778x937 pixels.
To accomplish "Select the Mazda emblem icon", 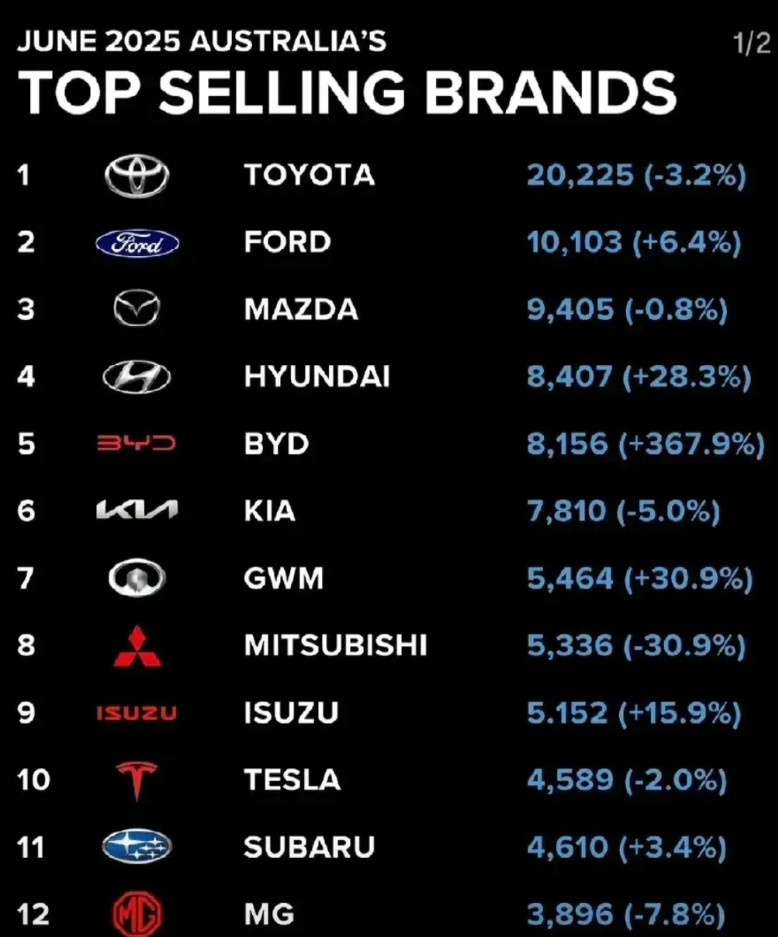I will pyautogui.click(x=137, y=309).
